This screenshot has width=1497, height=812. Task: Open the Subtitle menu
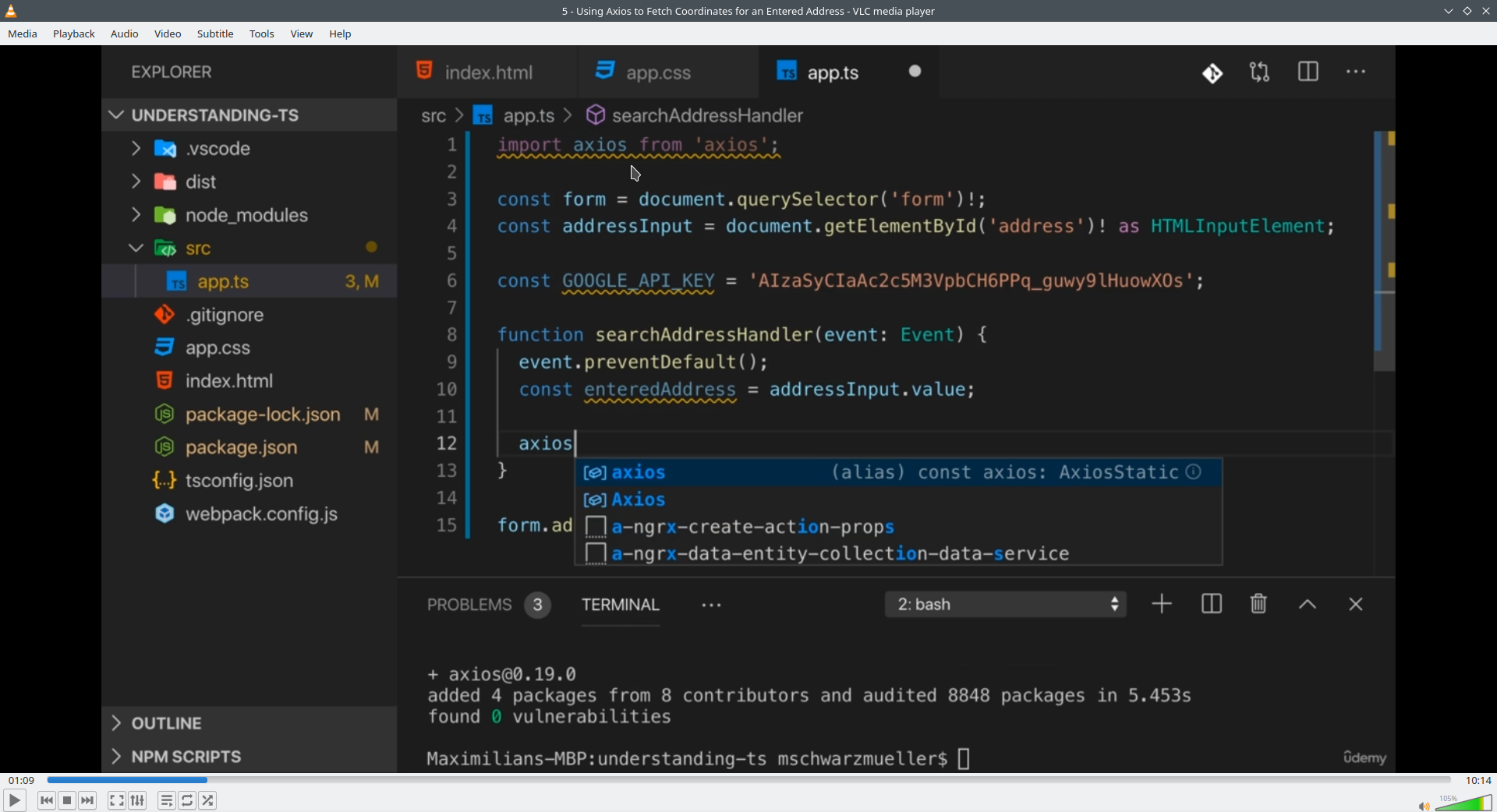click(215, 34)
